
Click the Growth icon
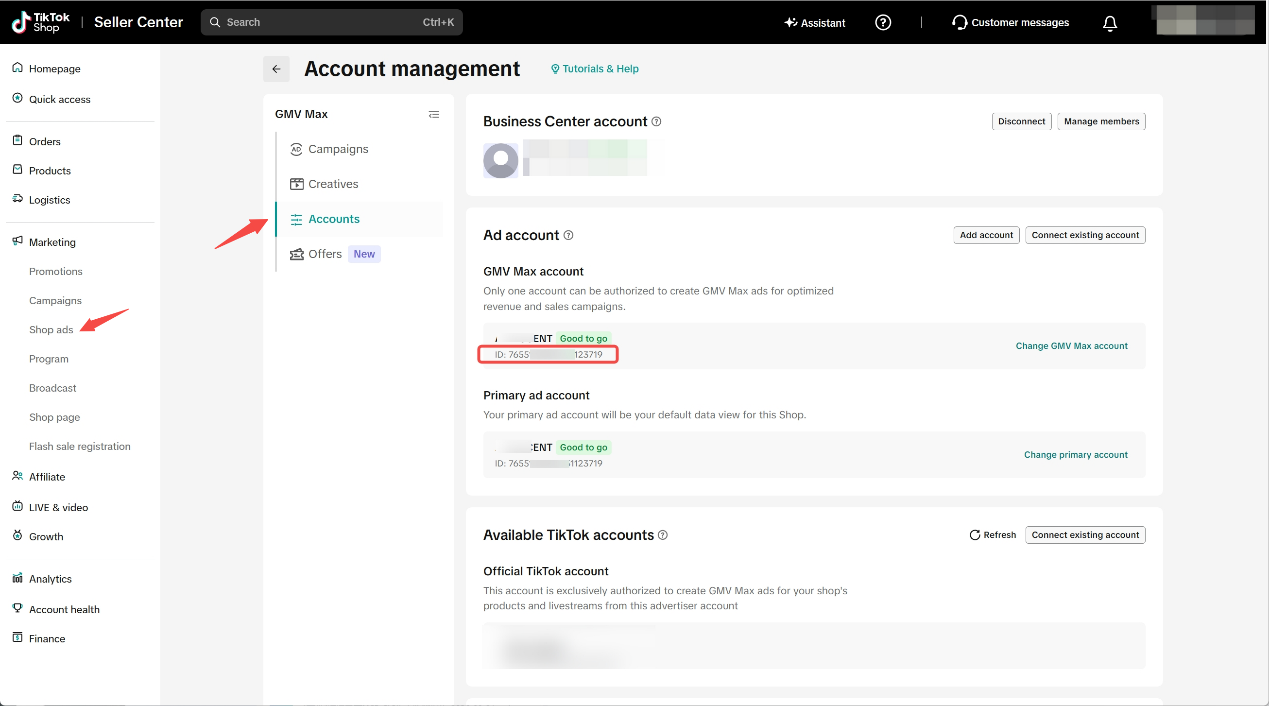coord(18,536)
